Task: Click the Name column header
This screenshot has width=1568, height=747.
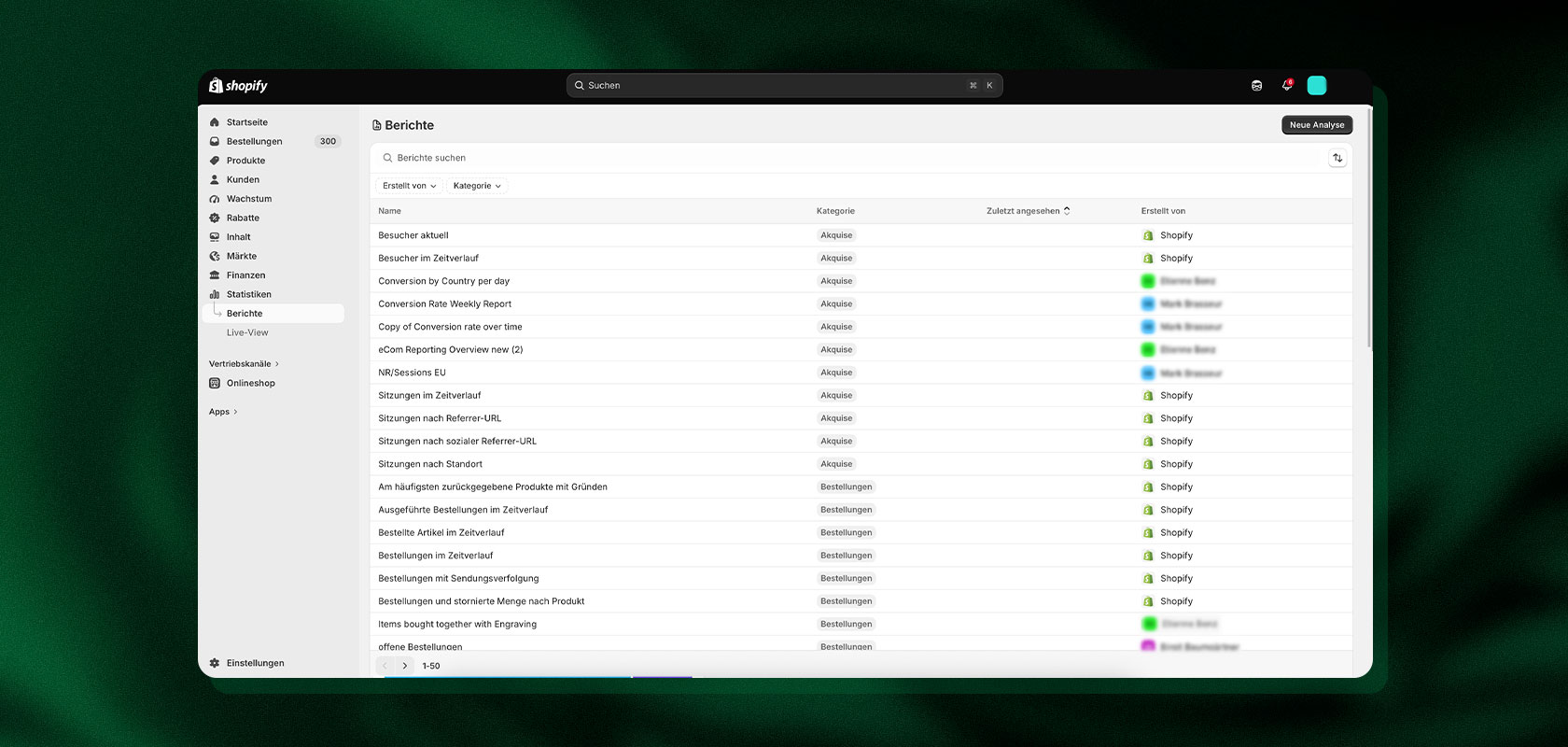Action: click(389, 211)
